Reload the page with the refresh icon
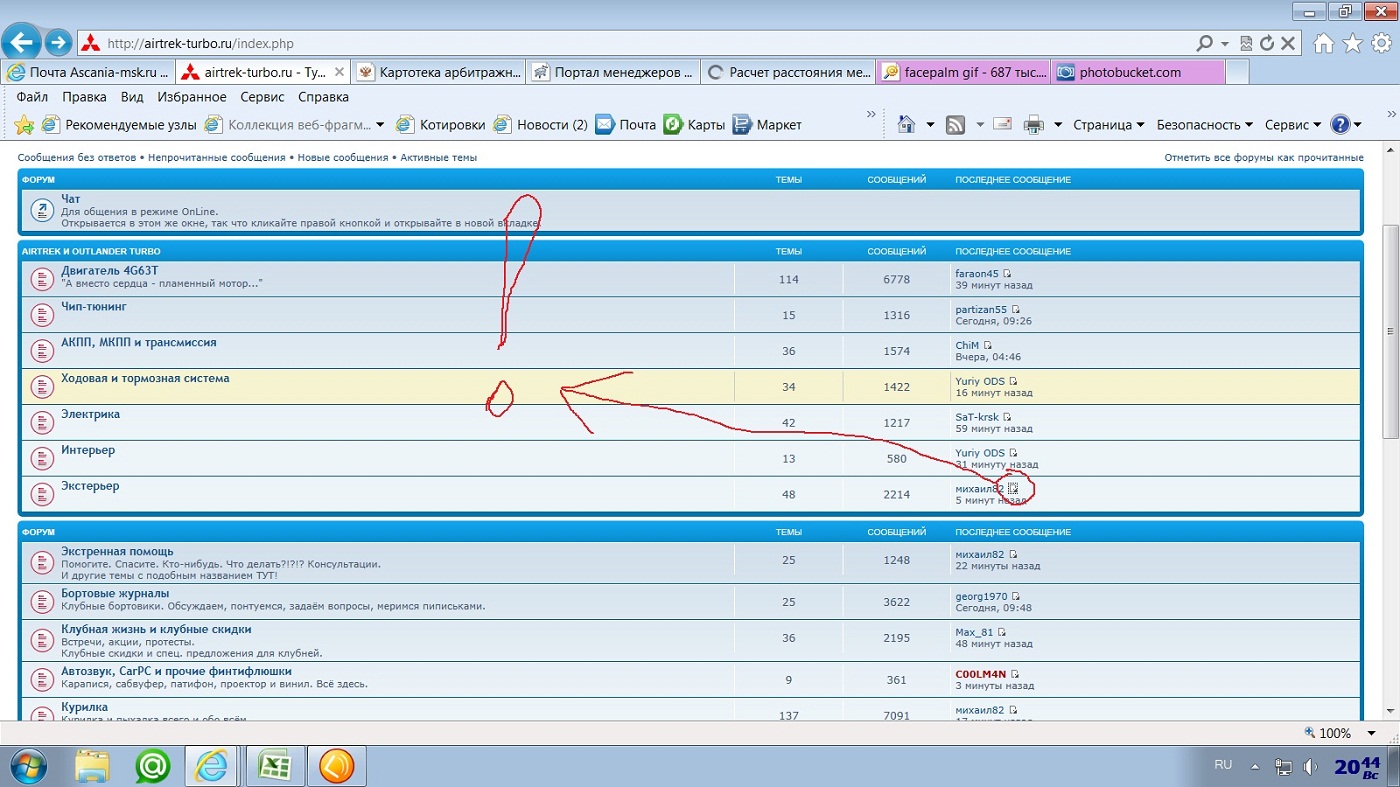The image size is (1400, 787). (x=1267, y=44)
